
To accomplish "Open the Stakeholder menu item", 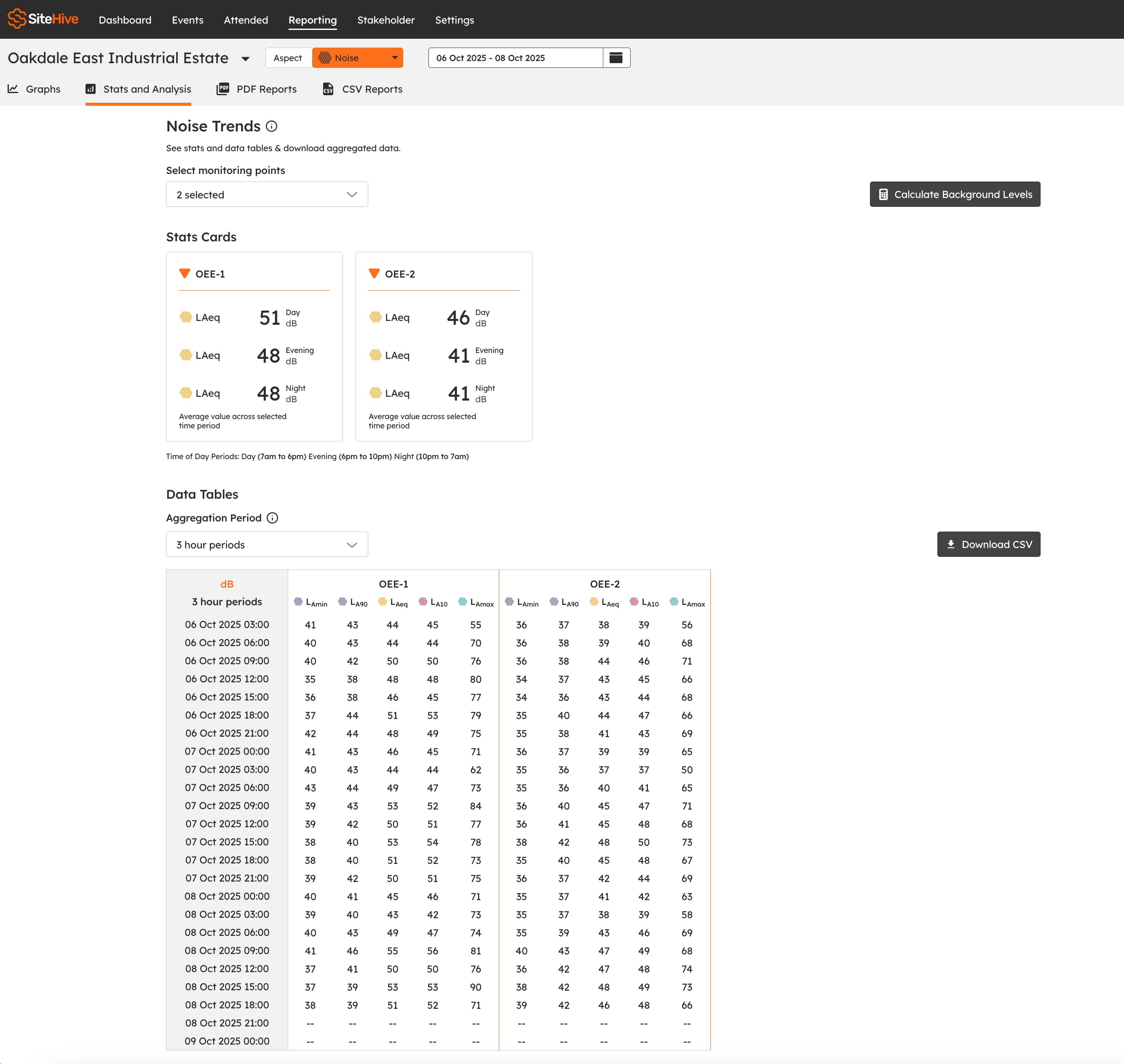I will 386,20.
